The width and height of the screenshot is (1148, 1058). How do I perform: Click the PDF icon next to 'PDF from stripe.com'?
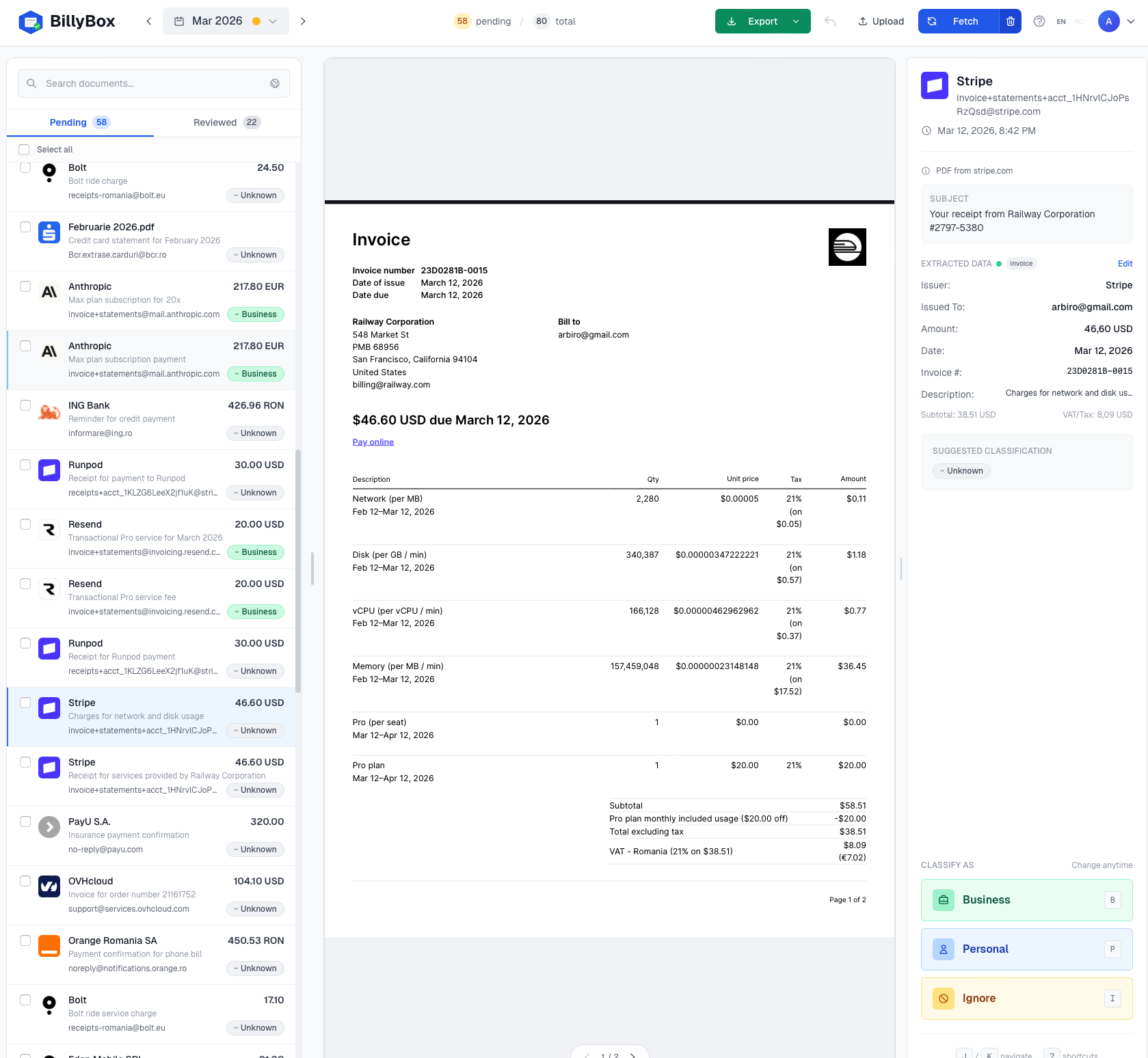click(926, 170)
